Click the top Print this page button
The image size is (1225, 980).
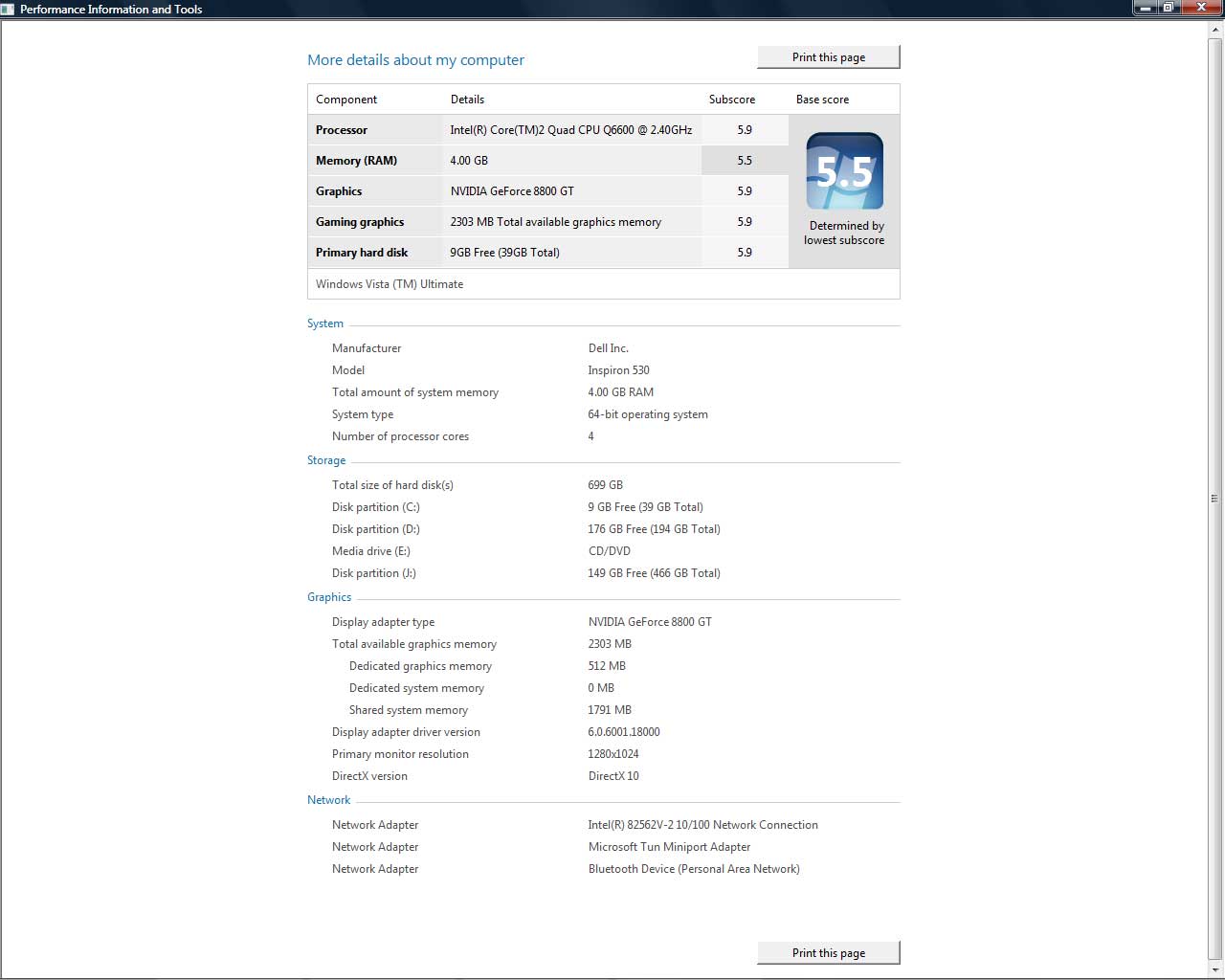pyautogui.click(x=829, y=57)
